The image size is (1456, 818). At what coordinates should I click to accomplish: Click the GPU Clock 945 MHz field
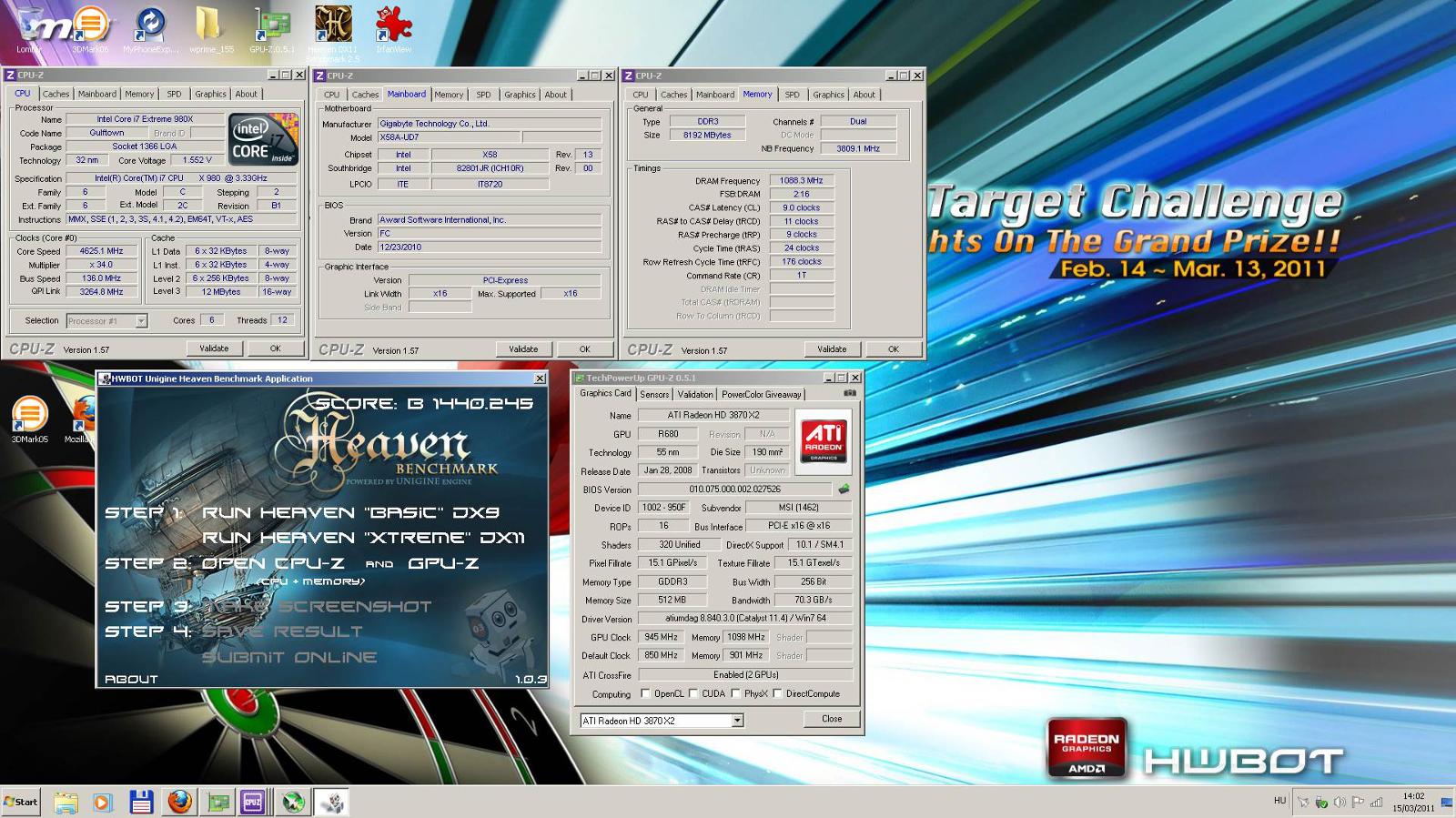pyautogui.click(x=662, y=637)
